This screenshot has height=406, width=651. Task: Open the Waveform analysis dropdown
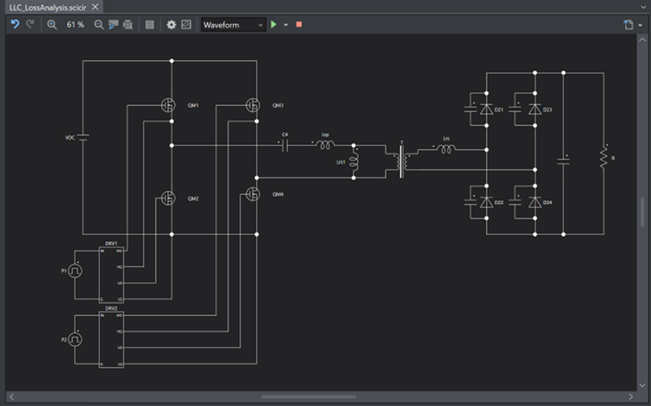(x=232, y=24)
